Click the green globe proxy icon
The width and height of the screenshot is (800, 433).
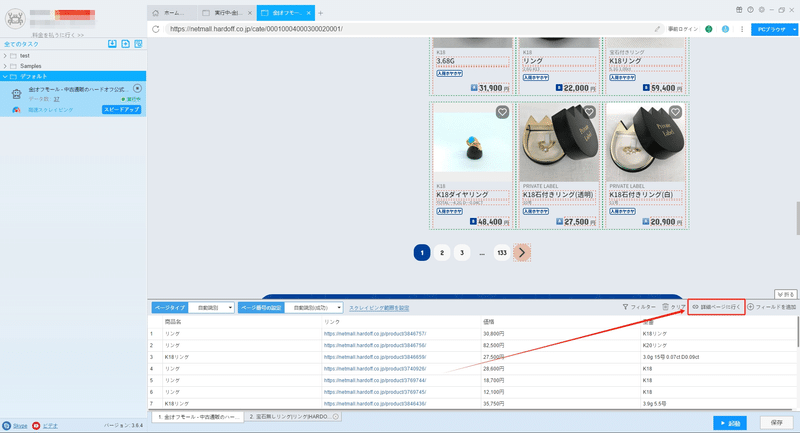709,29
